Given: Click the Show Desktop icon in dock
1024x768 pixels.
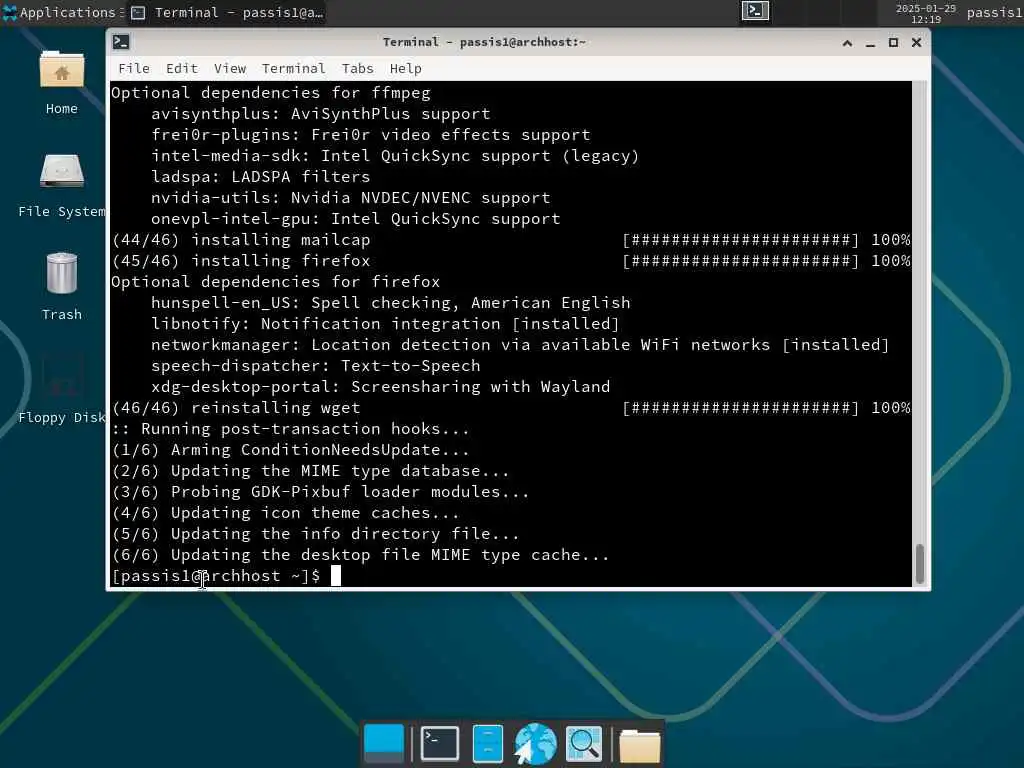Looking at the screenshot, I should 384,743.
